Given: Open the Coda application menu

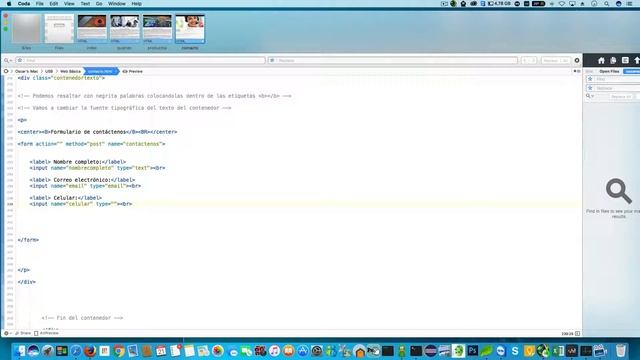Looking at the screenshot, I should pos(24,4).
